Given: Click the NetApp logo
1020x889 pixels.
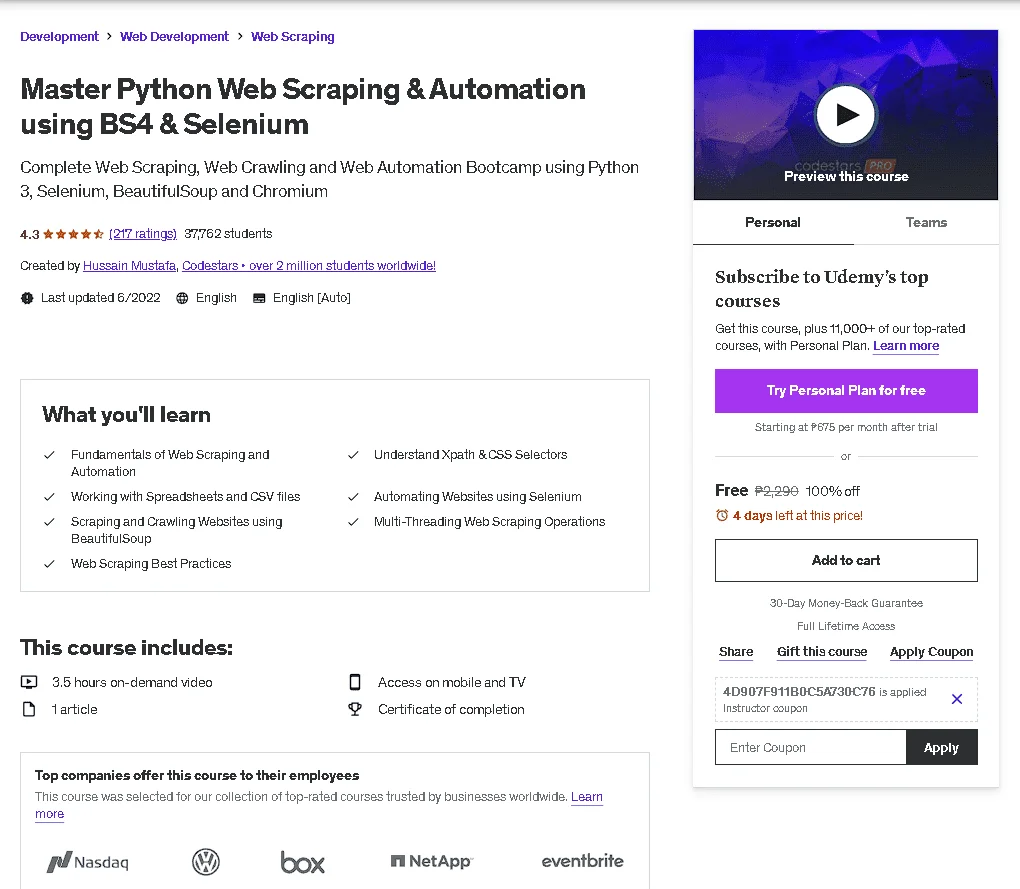Looking at the screenshot, I should click(431, 861).
